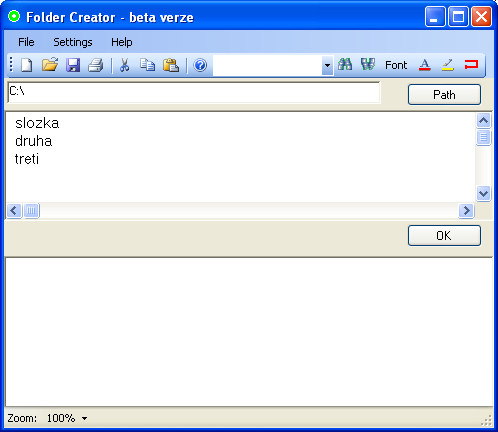Copy using the two-pages icon
The height and width of the screenshot is (432, 498).
pyautogui.click(x=147, y=65)
